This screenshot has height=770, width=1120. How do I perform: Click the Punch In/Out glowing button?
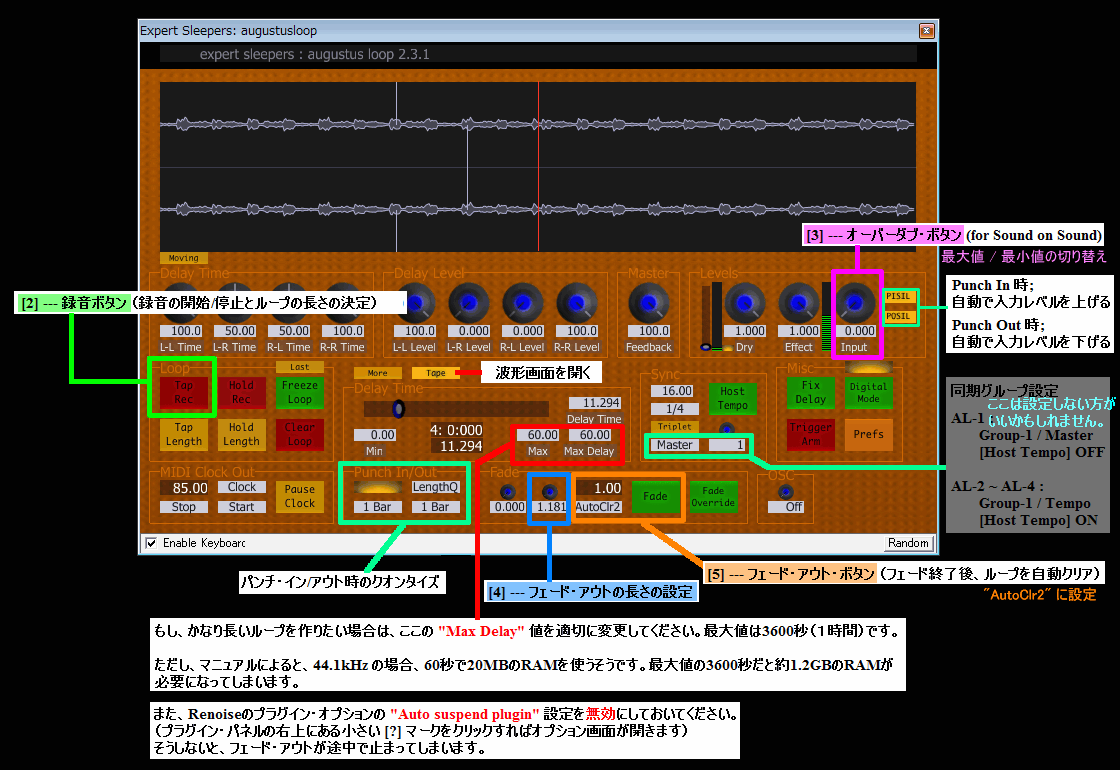tap(378, 487)
